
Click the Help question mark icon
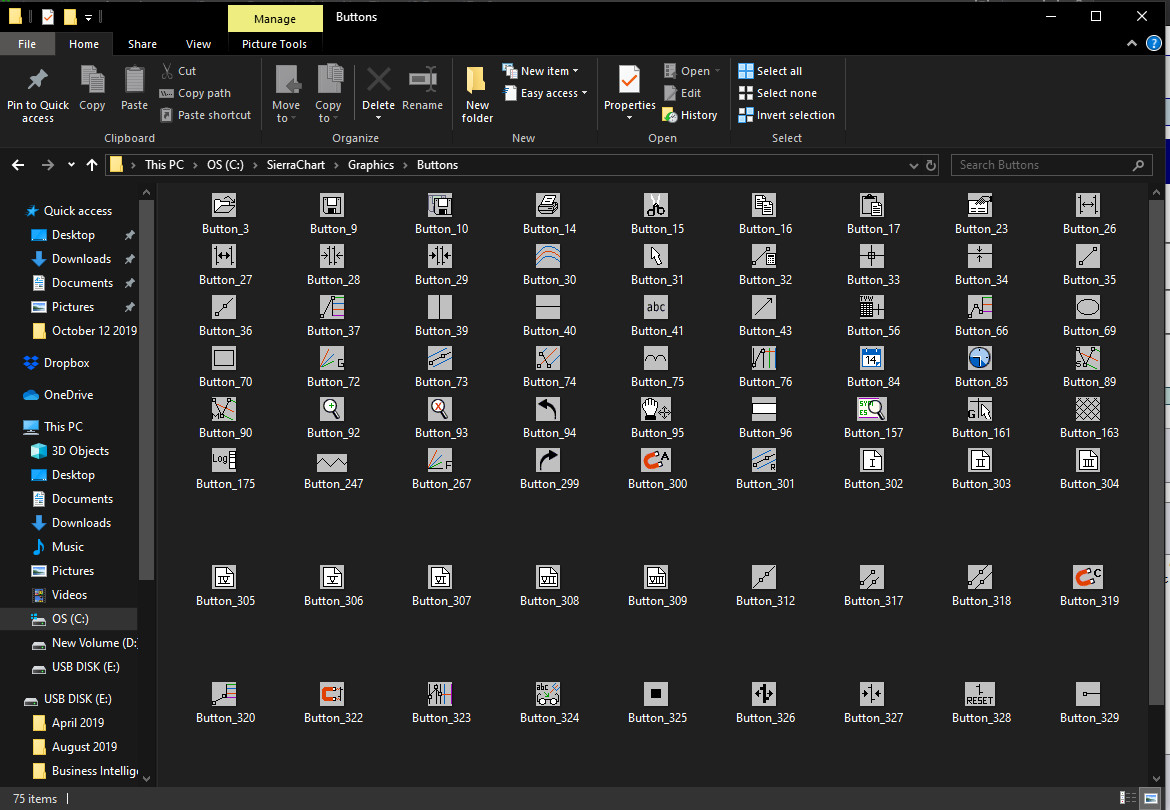coord(1153,44)
